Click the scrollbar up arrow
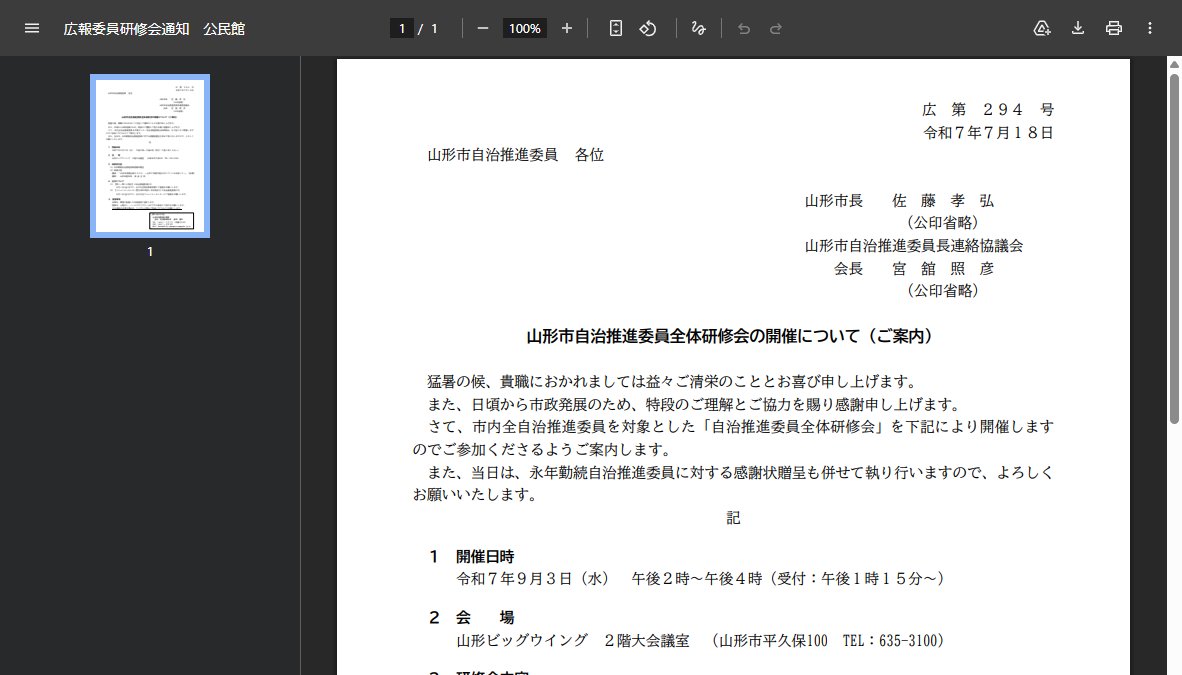 1174,64
